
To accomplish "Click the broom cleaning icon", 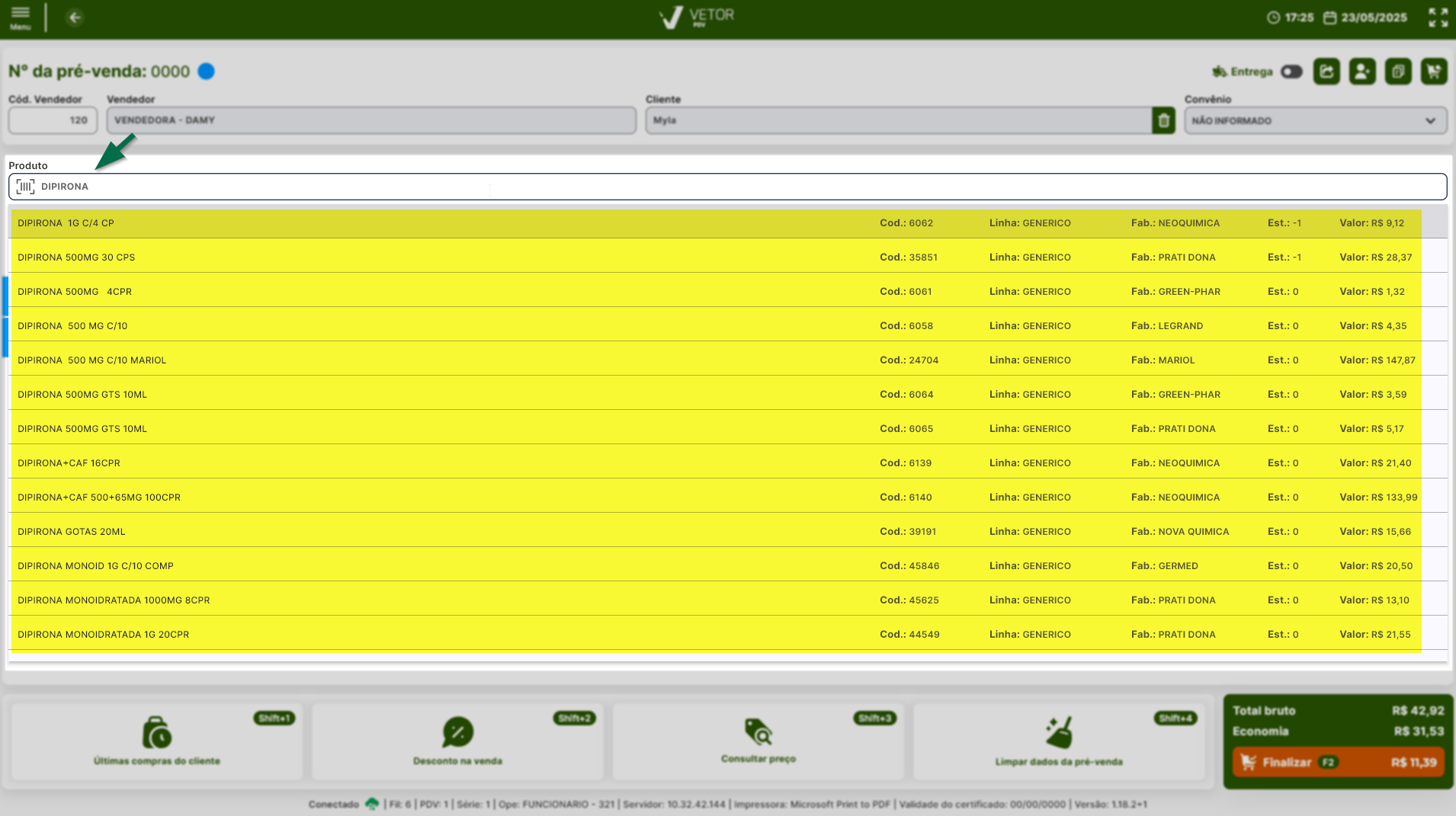I will click(1059, 733).
